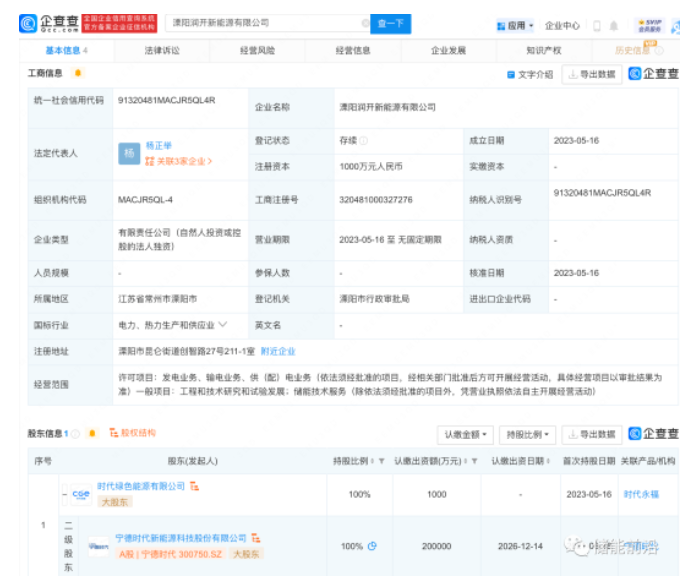The image size is (693, 584).
Task: Filter the 持股比例 column
Action: pyautogui.click(x=381, y=461)
